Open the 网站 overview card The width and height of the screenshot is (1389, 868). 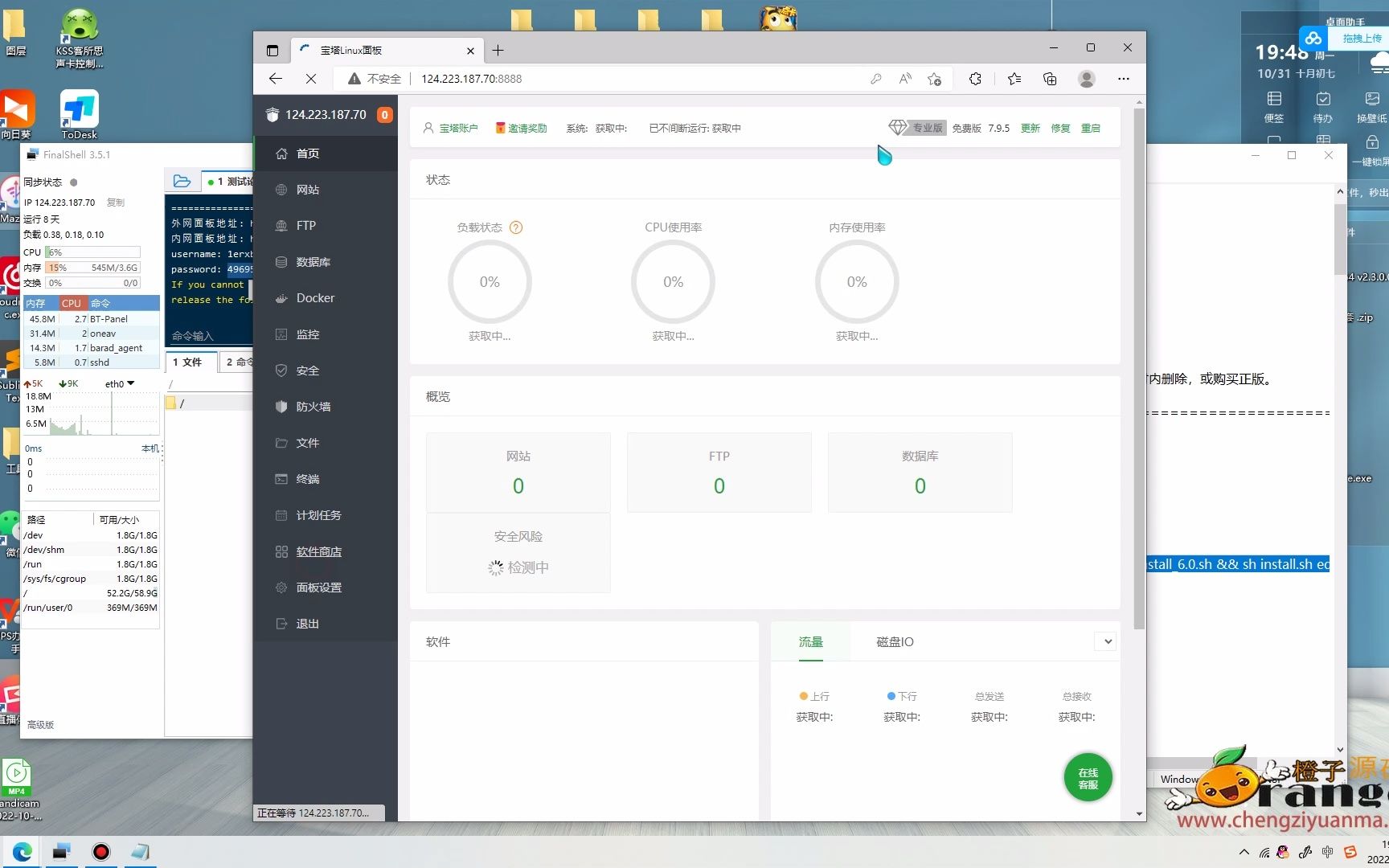pos(518,473)
